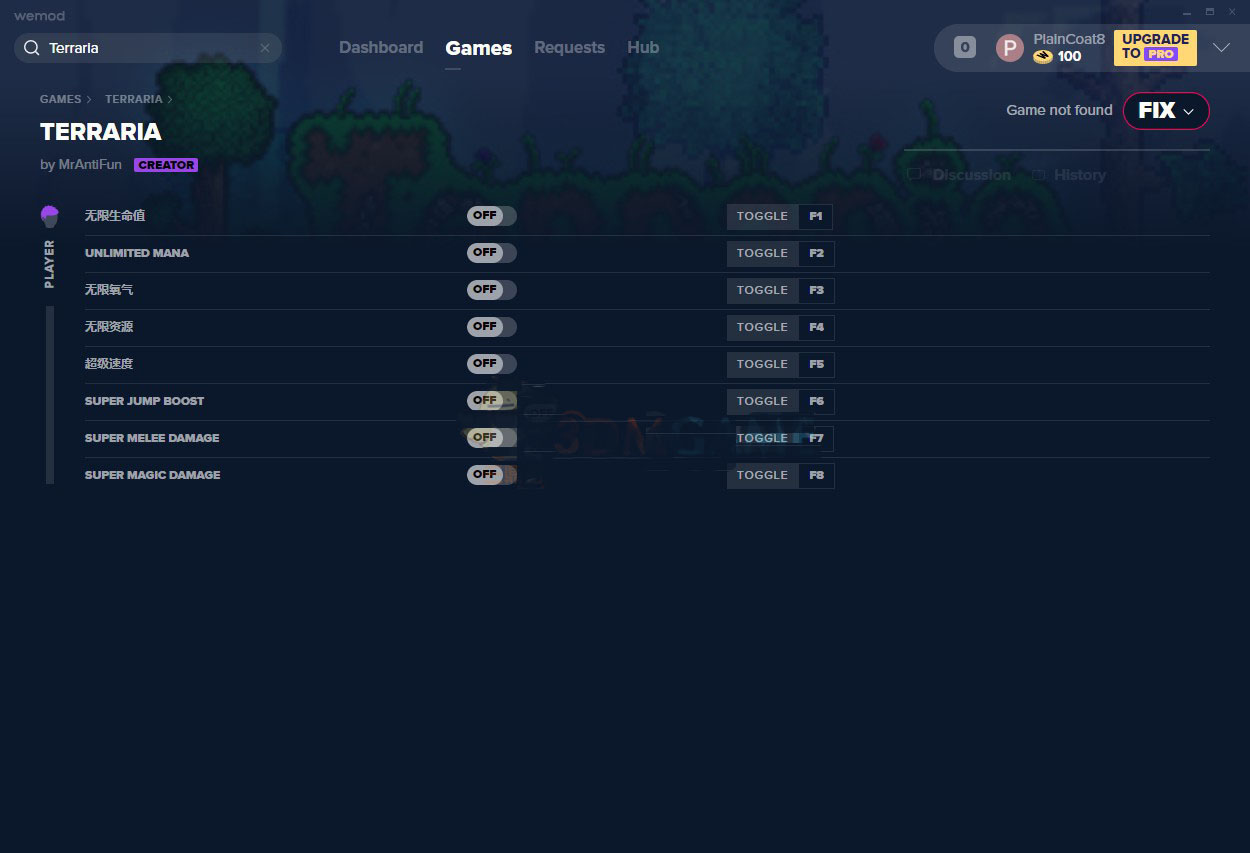Click the coins icon beside 100

pyautogui.click(x=1043, y=57)
